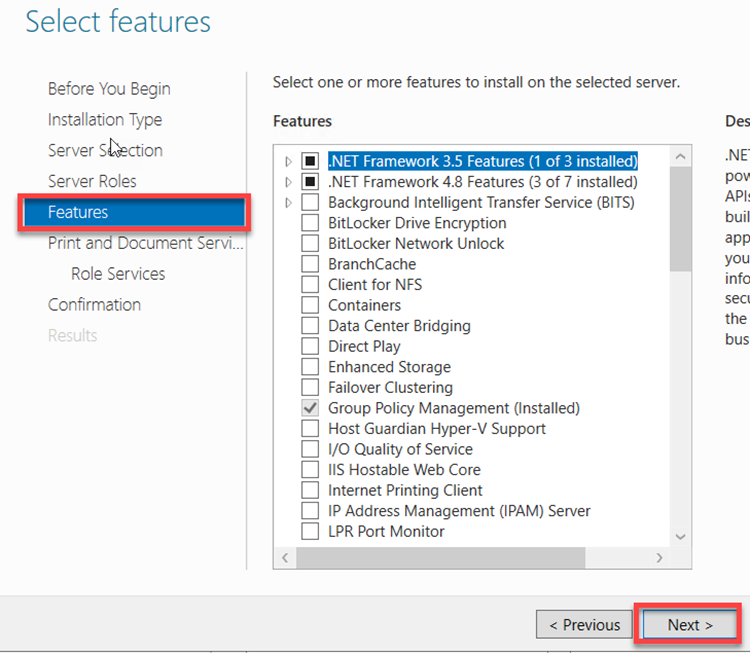
Task: Select Role Services in the wizard navigation
Action: (118, 274)
